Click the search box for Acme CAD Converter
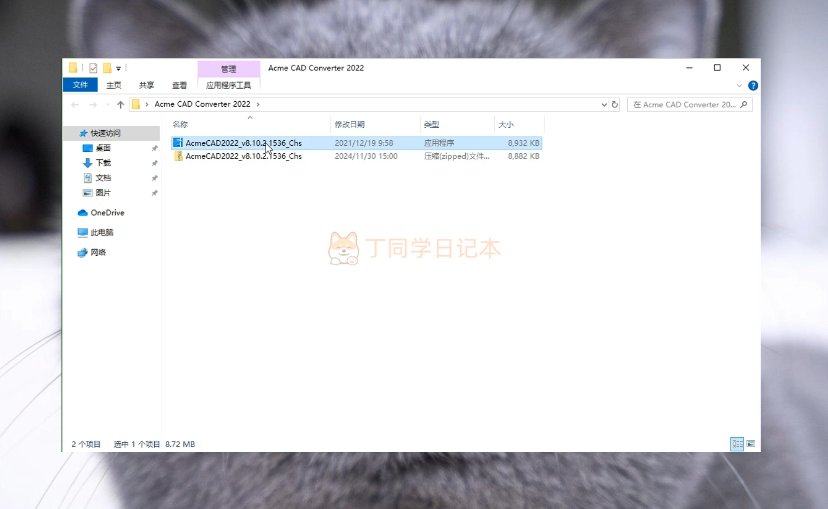This screenshot has height=509, width=828. click(x=690, y=105)
